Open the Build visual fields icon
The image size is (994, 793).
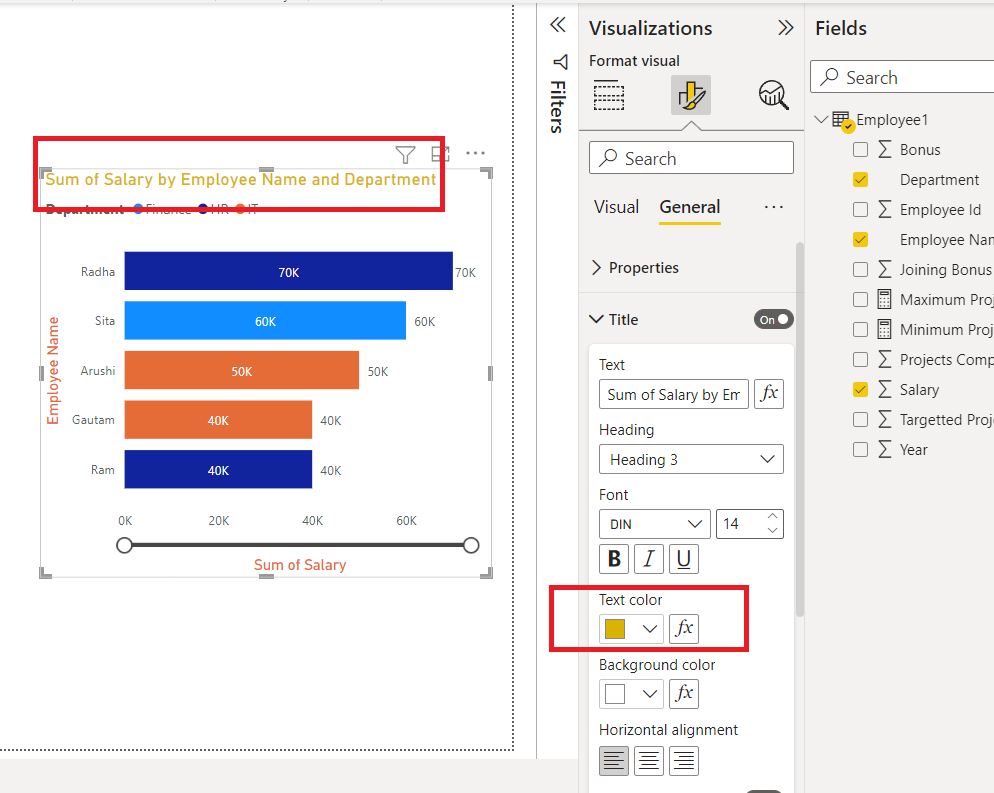(x=609, y=95)
